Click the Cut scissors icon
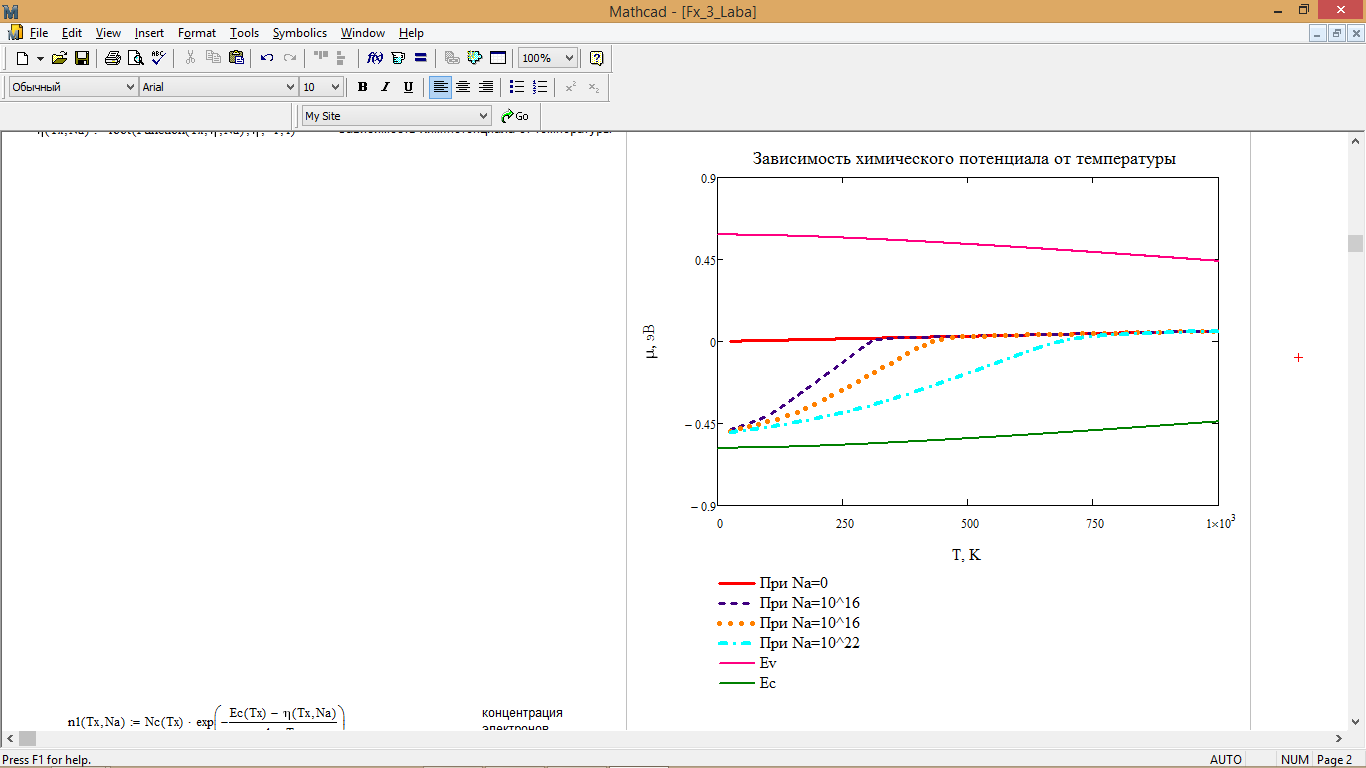This screenshot has width=1366, height=768. click(x=190, y=58)
